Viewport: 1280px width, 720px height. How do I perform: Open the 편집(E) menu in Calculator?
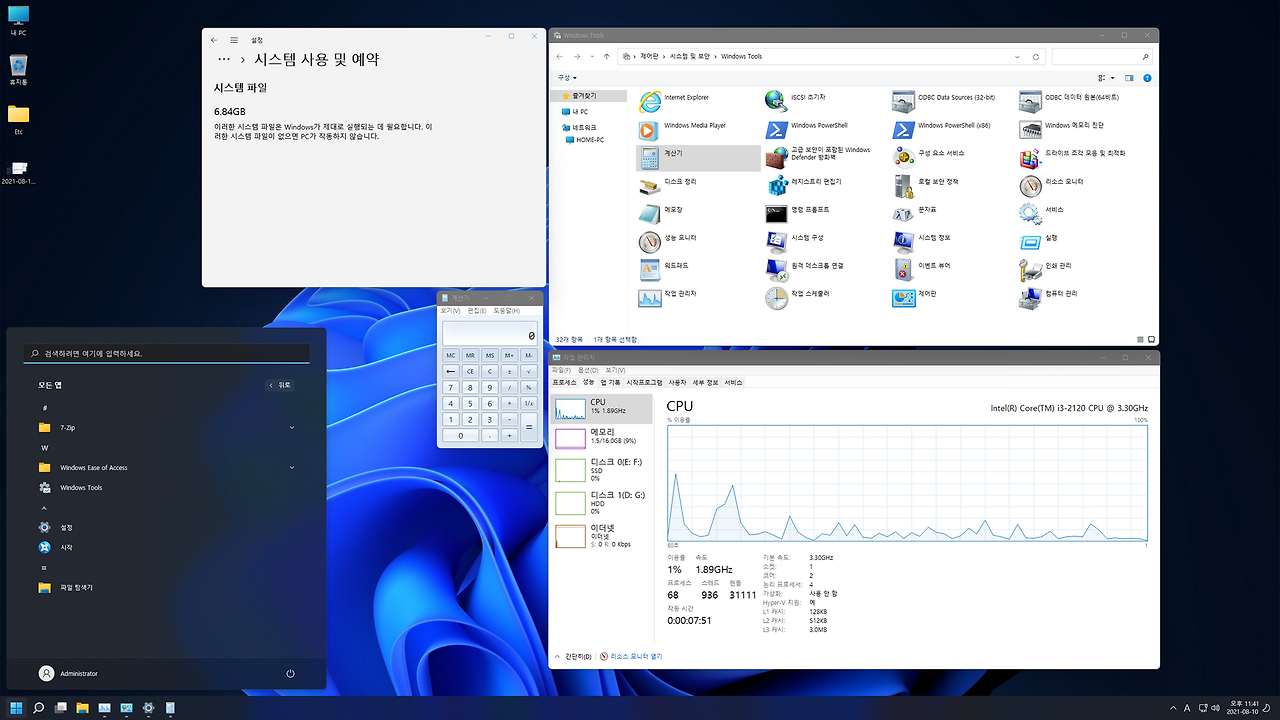tap(477, 311)
